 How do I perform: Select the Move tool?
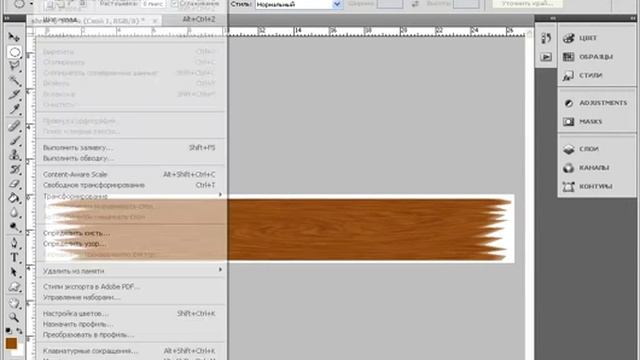tap(14, 38)
